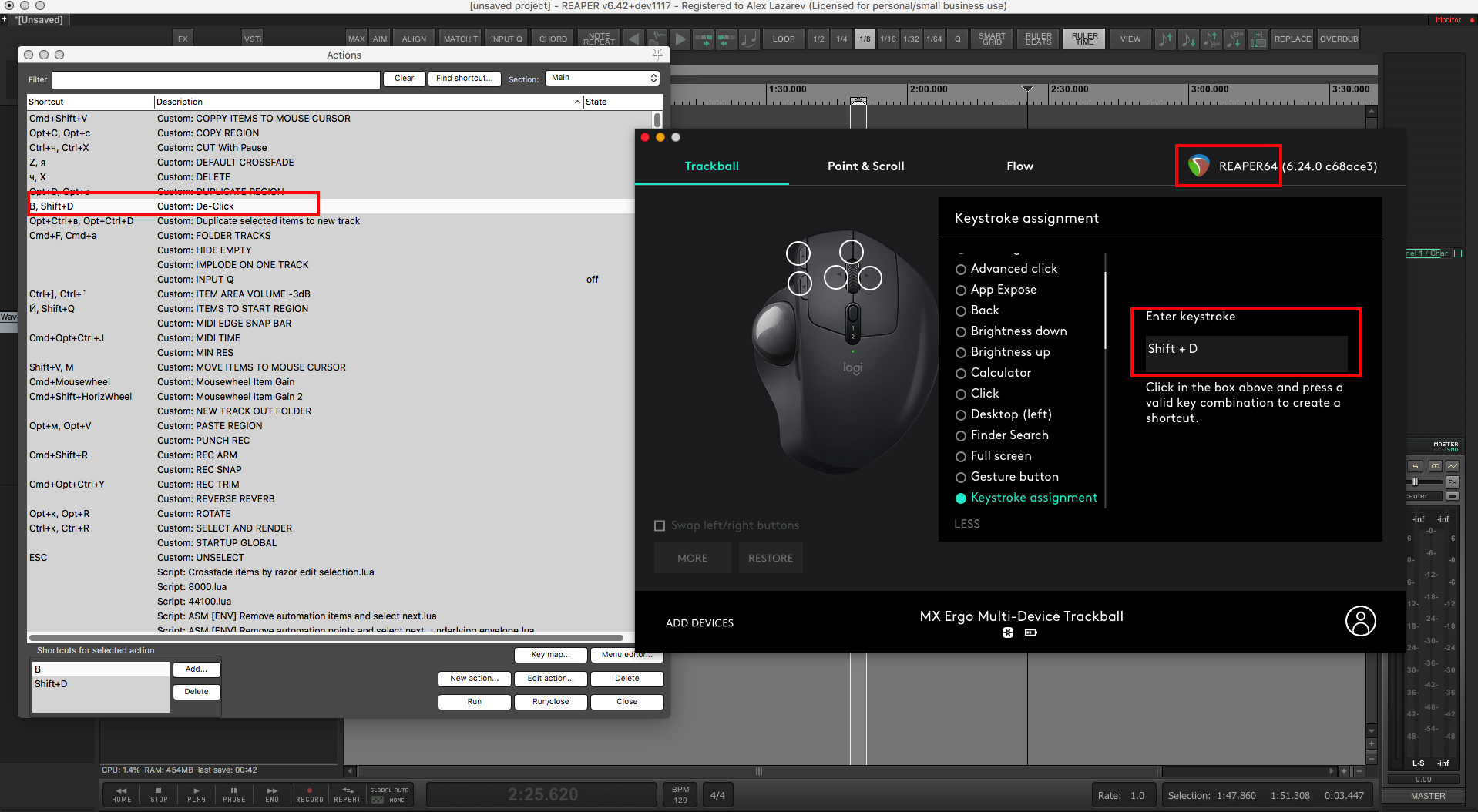Pin the Actions window with pushpin icon

coord(657,54)
